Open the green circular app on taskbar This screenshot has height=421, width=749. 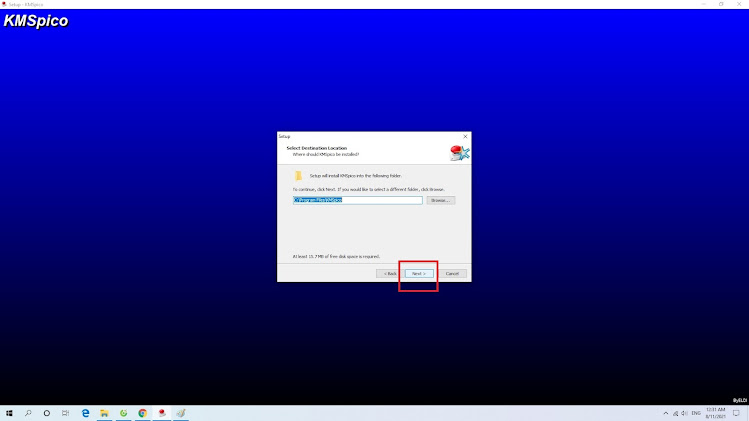(x=123, y=413)
